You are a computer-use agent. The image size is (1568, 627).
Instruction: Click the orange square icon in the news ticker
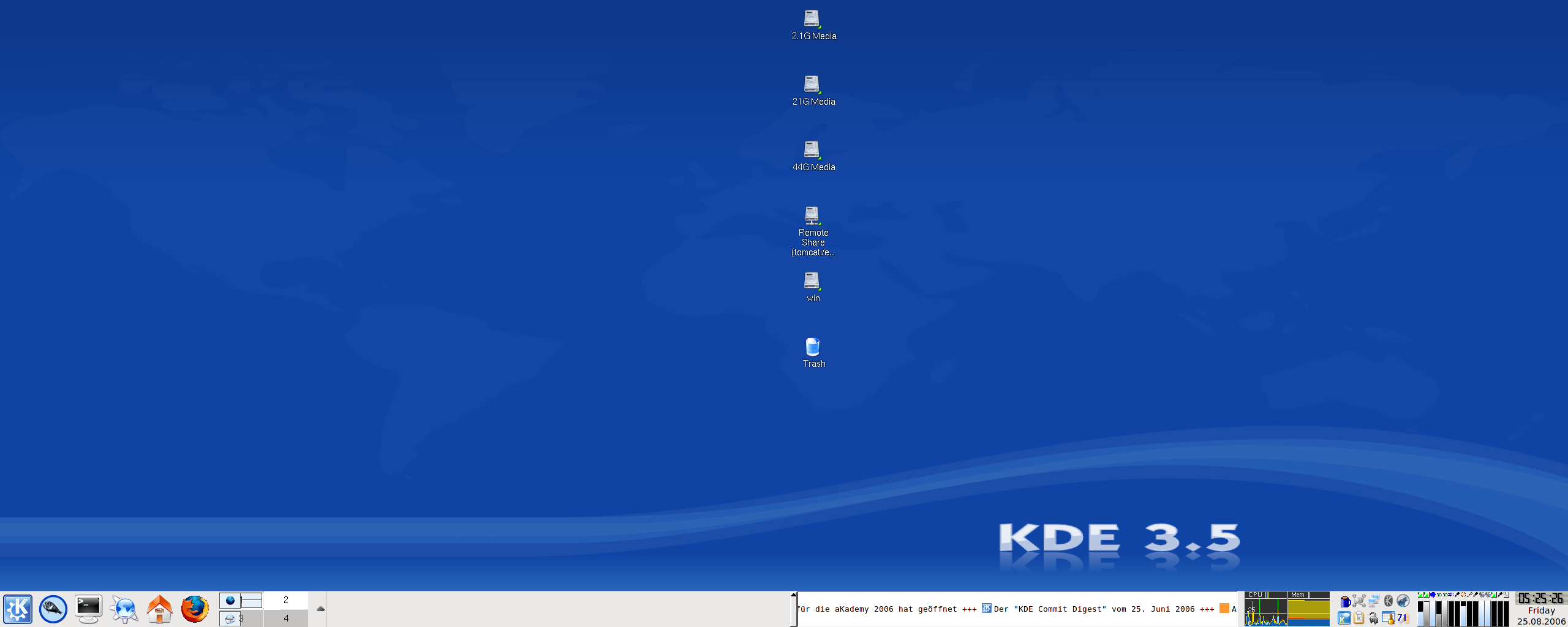pos(1224,608)
